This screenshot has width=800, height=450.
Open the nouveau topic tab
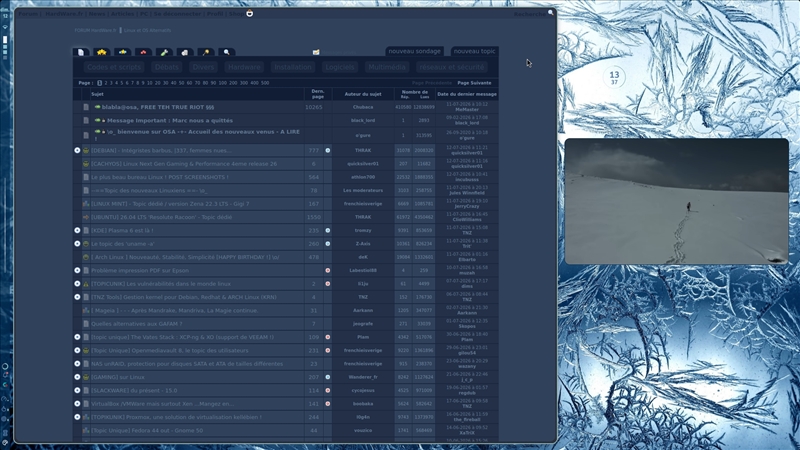pos(474,51)
